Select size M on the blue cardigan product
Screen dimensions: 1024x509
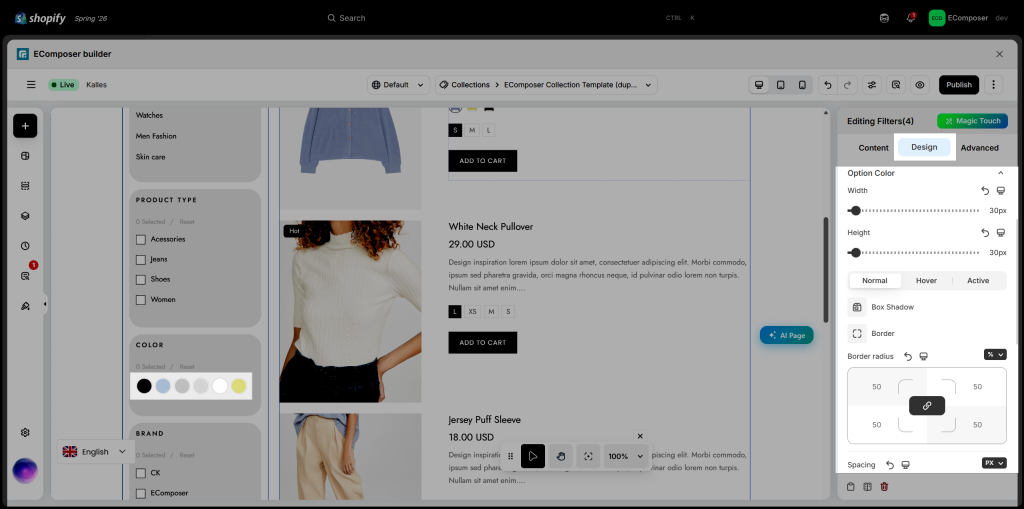472,131
